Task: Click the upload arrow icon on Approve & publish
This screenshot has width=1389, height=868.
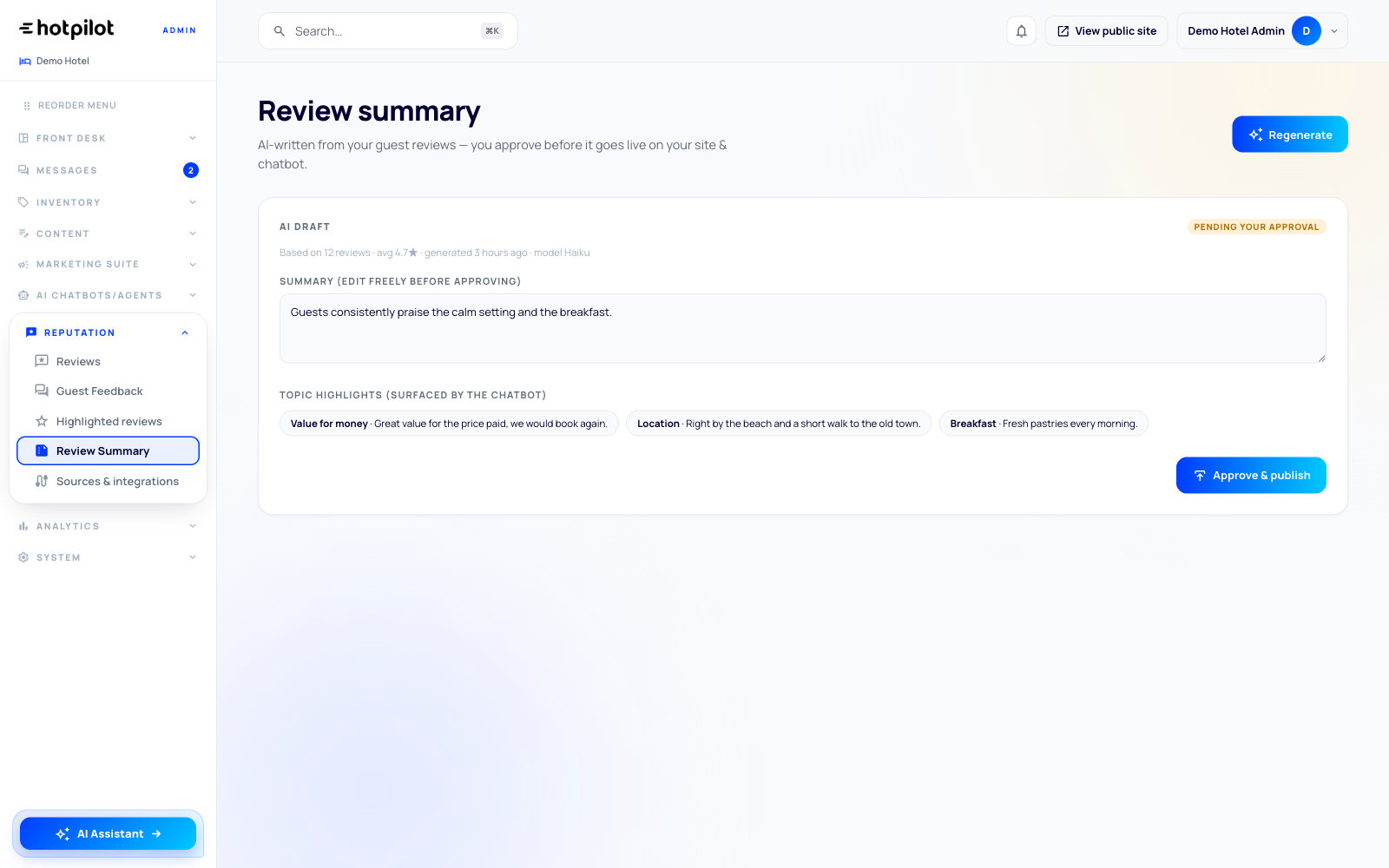Action: point(1200,476)
